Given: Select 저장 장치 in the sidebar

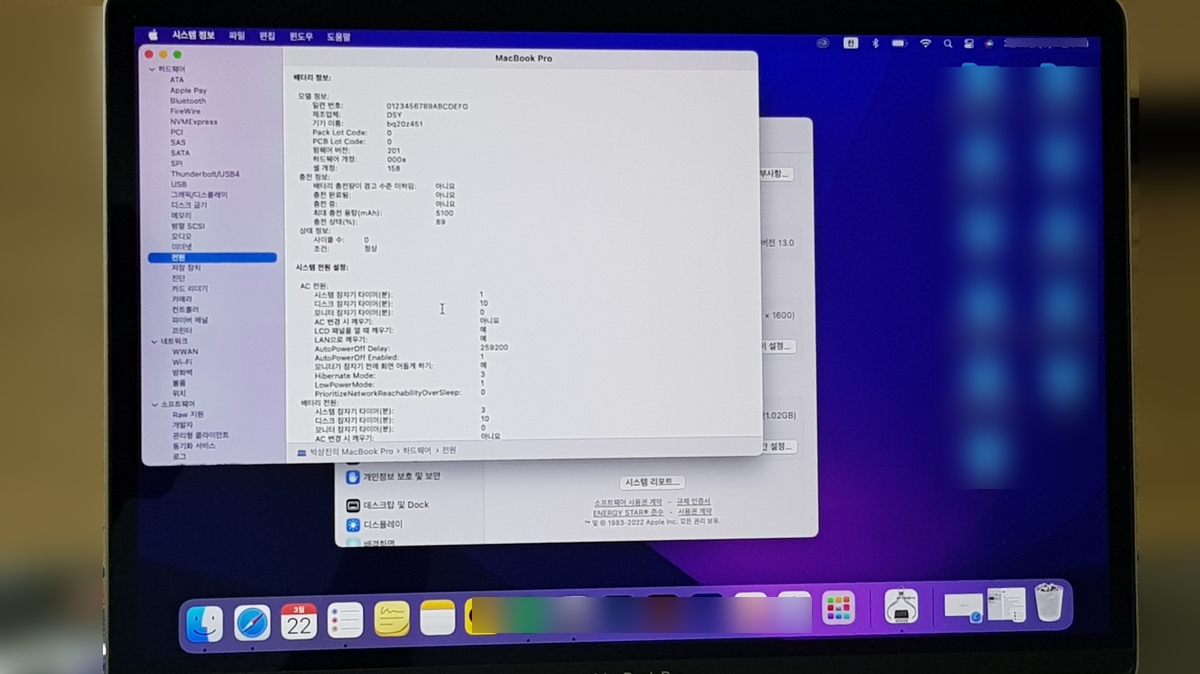Looking at the screenshot, I should pyautogui.click(x=186, y=268).
